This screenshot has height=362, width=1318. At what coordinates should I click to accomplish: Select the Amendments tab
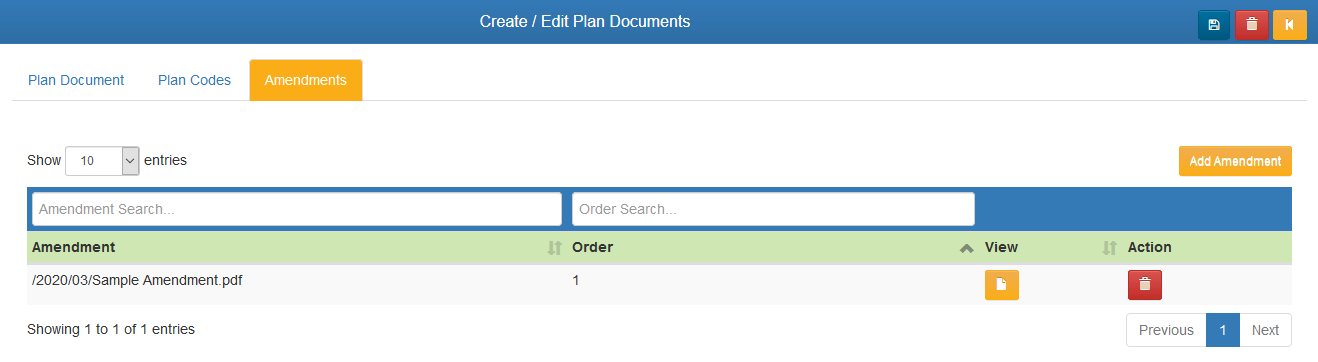click(x=306, y=80)
